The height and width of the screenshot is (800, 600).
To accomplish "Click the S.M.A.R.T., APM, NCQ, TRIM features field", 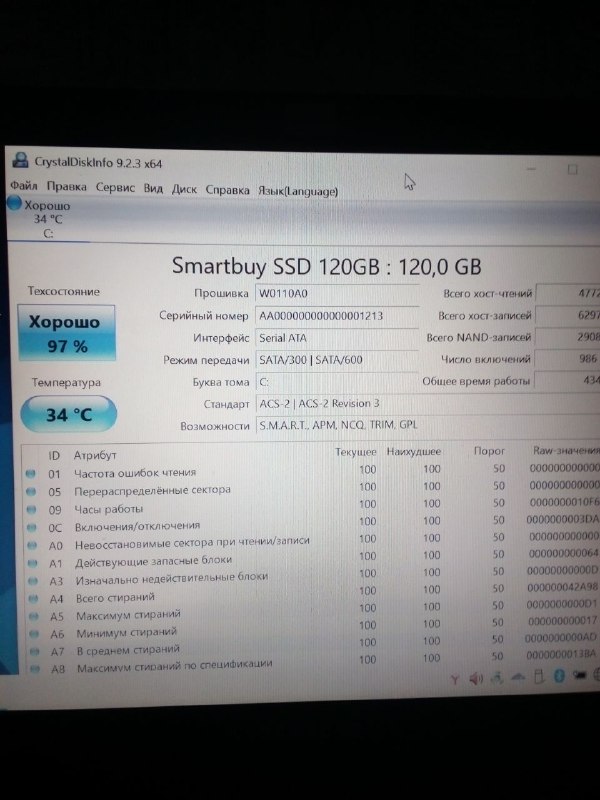I will [x=428, y=425].
